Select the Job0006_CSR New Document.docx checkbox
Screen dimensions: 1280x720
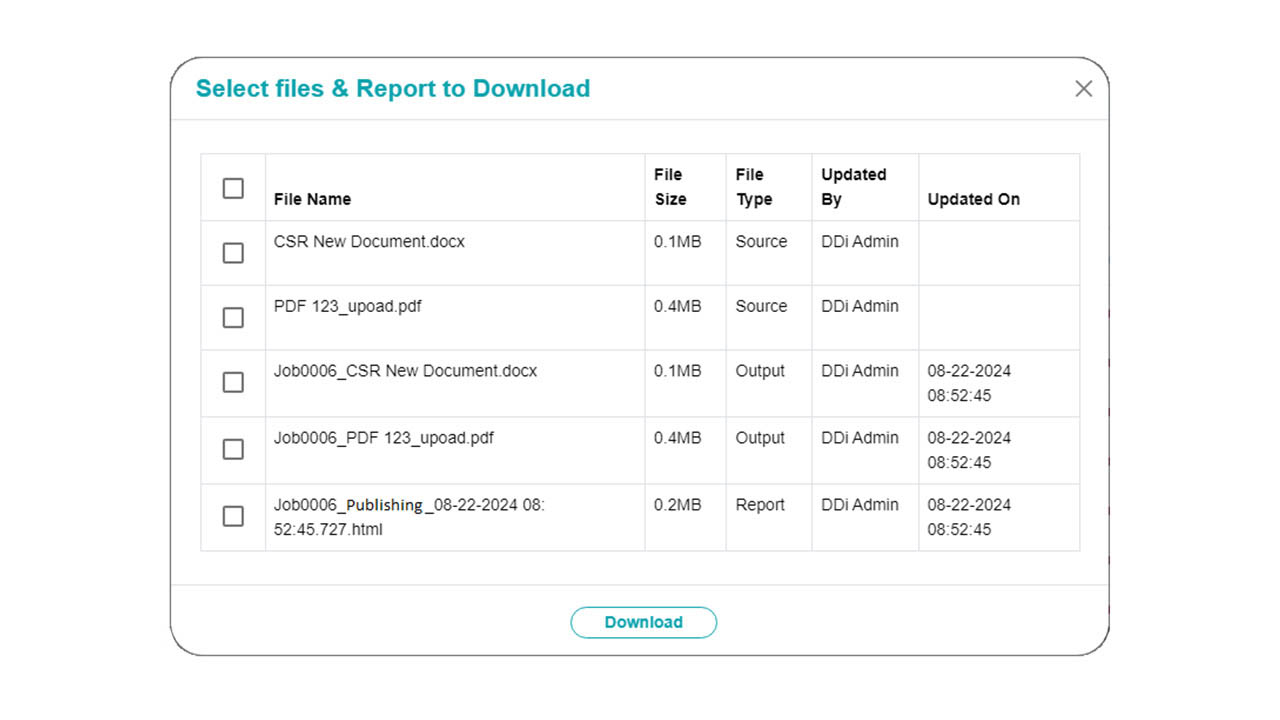point(233,382)
